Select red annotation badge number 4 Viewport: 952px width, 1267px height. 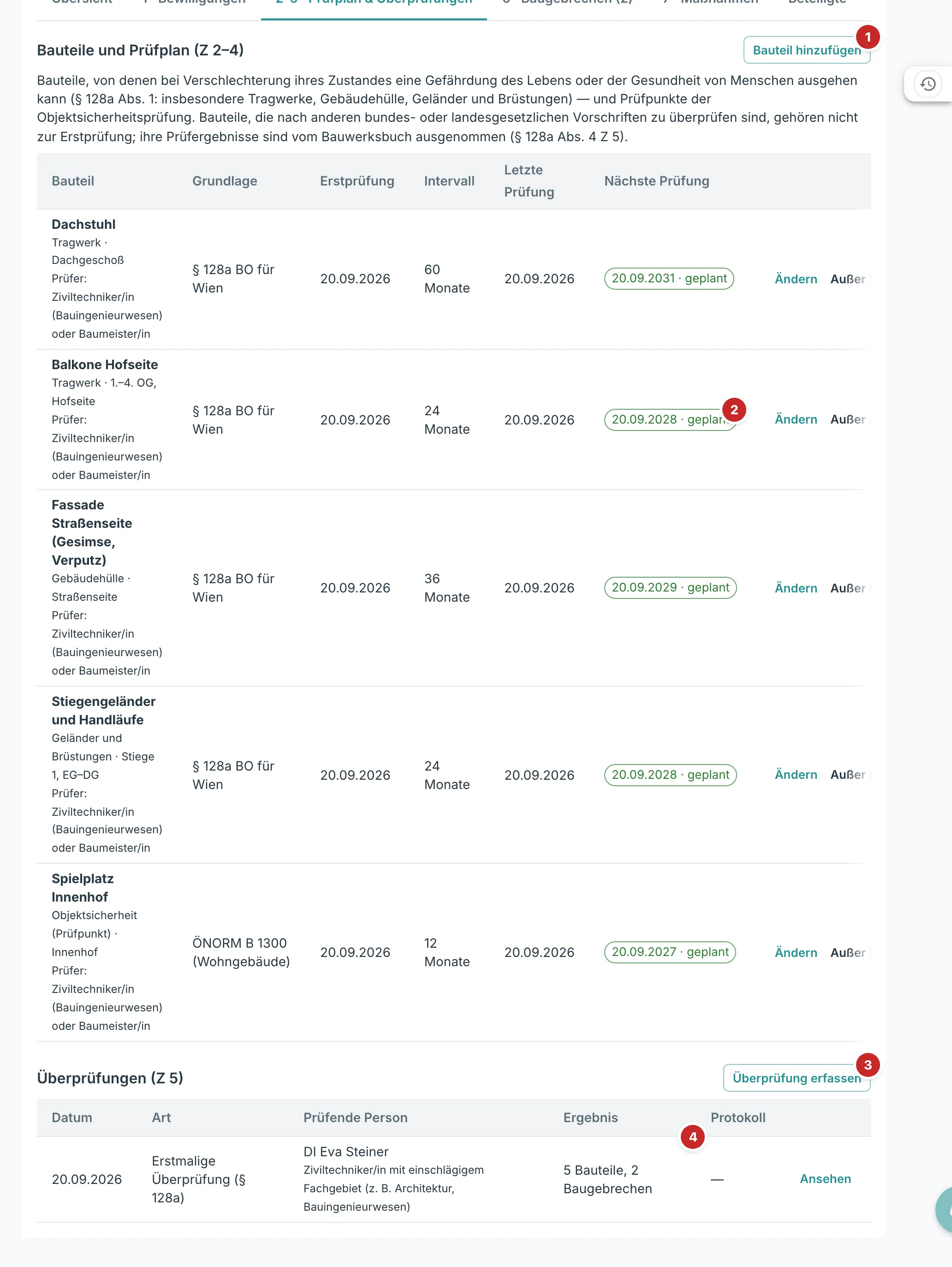coord(693,1137)
